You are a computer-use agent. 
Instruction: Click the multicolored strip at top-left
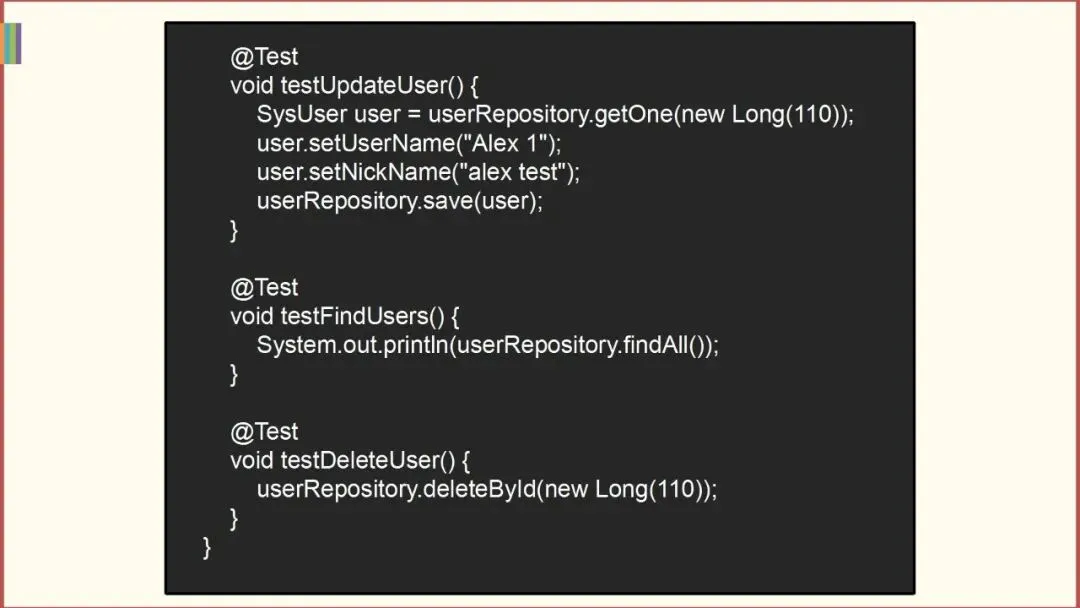point(12,43)
